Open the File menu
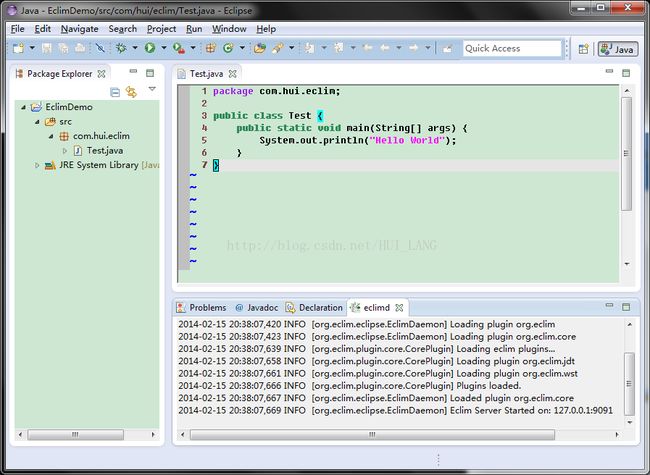Screen dimensions: 650x475 click(17, 29)
